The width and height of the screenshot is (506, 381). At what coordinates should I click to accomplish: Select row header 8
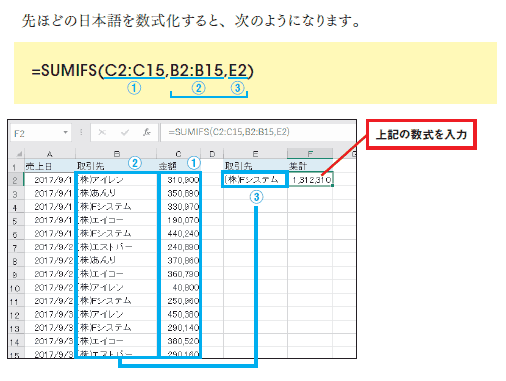pos(15,261)
